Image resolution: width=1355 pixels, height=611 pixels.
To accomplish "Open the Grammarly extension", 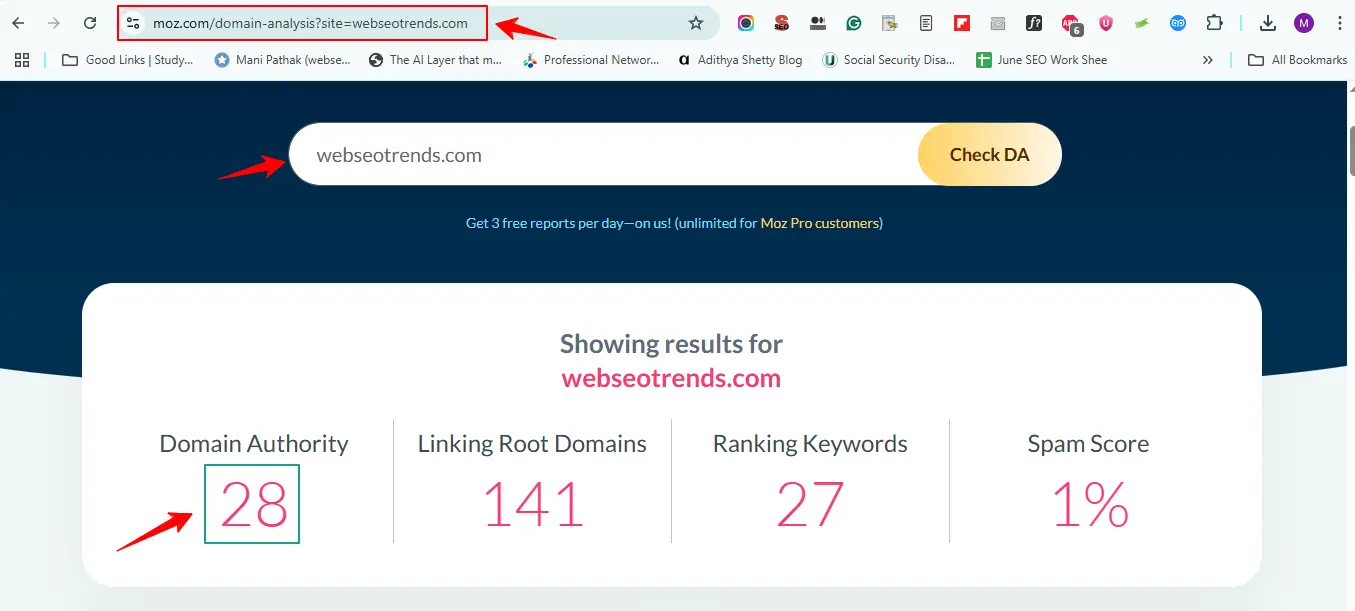I will coord(853,22).
